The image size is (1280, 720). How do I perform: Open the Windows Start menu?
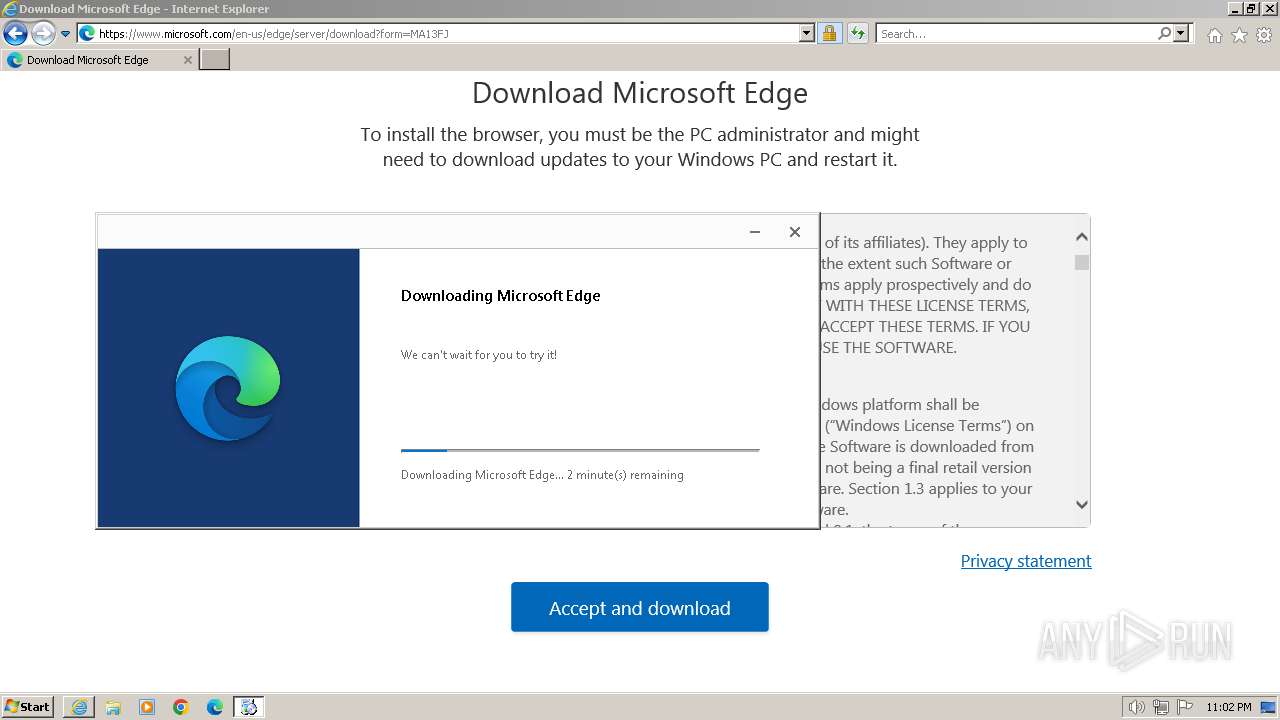point(28,706)
